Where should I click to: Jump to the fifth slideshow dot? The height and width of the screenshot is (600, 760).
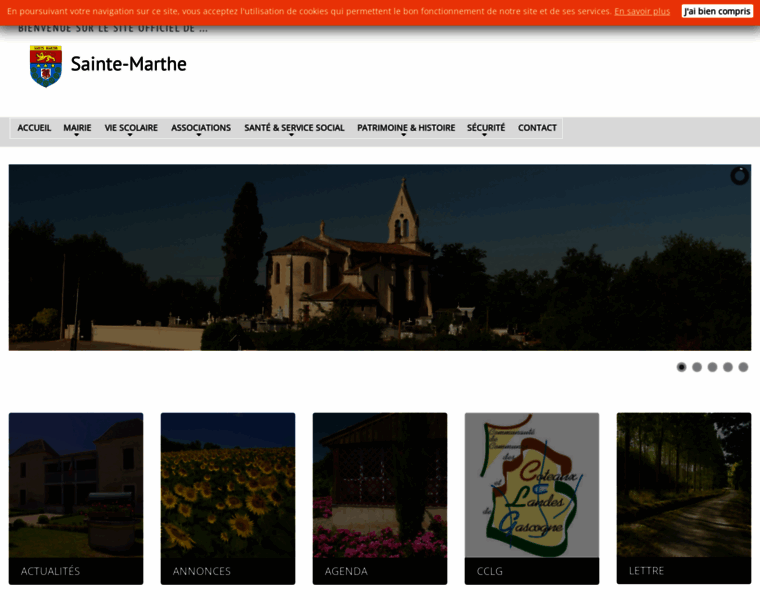click(743, 367)
